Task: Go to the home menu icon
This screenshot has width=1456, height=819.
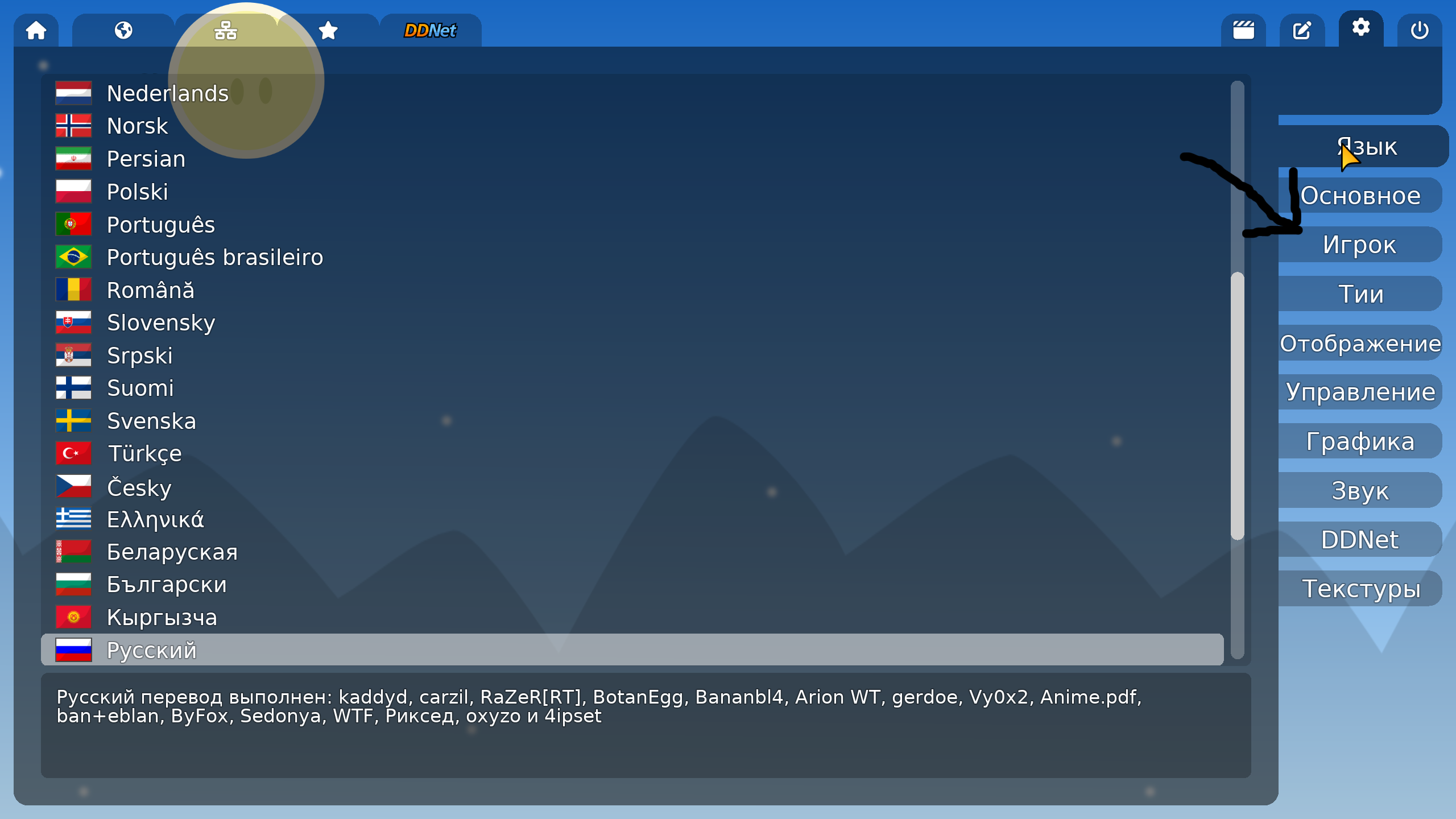Action: (x=36, y=30)
